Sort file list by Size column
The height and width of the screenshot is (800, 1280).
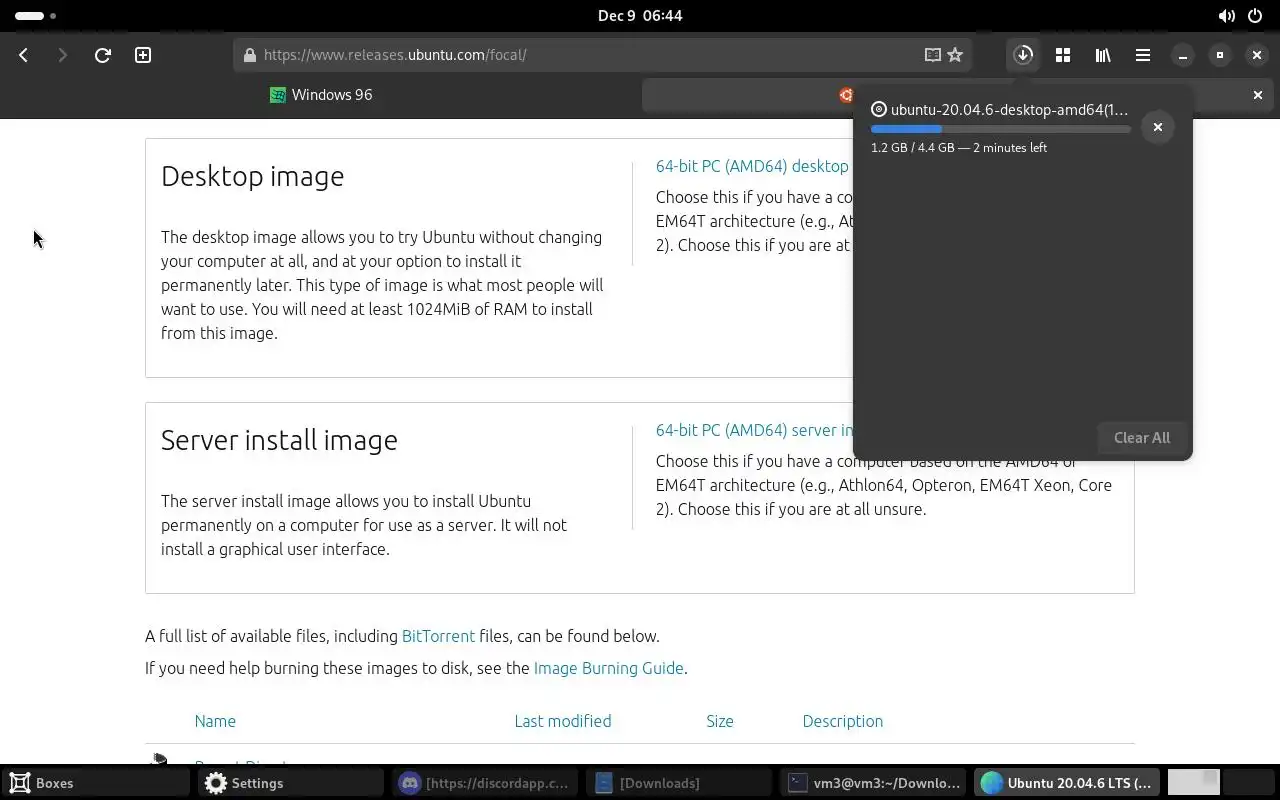[720, 721]
